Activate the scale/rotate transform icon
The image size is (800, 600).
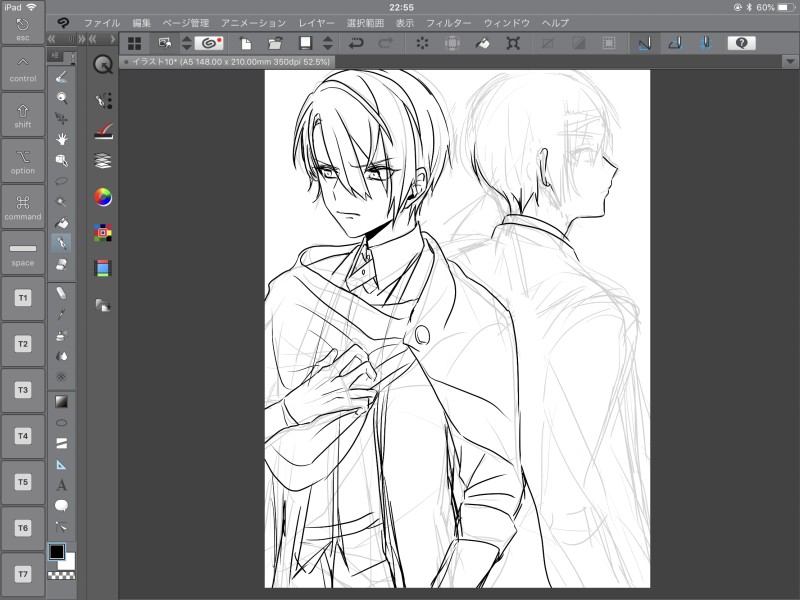tap(513, 43)
